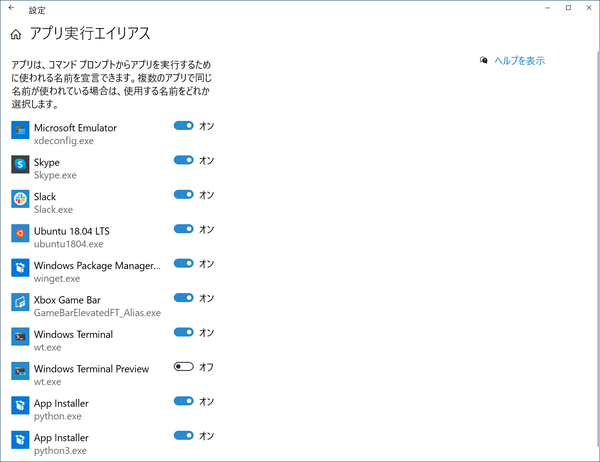Click App Installer icon for python3.exe
Viewport: 600px width, 462px height.
(20, 441)
